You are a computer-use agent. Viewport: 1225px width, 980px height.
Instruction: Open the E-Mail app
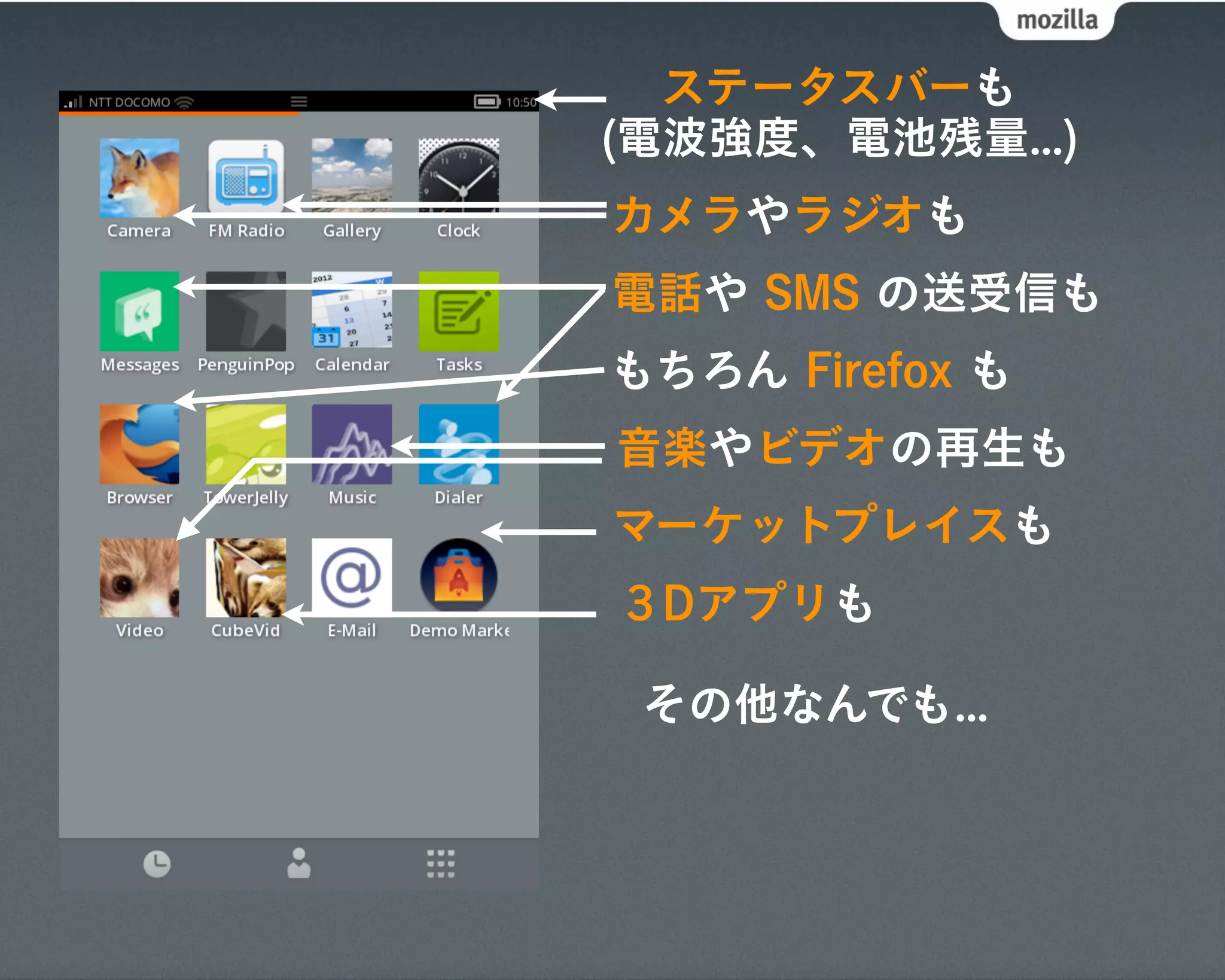(352, 577)
